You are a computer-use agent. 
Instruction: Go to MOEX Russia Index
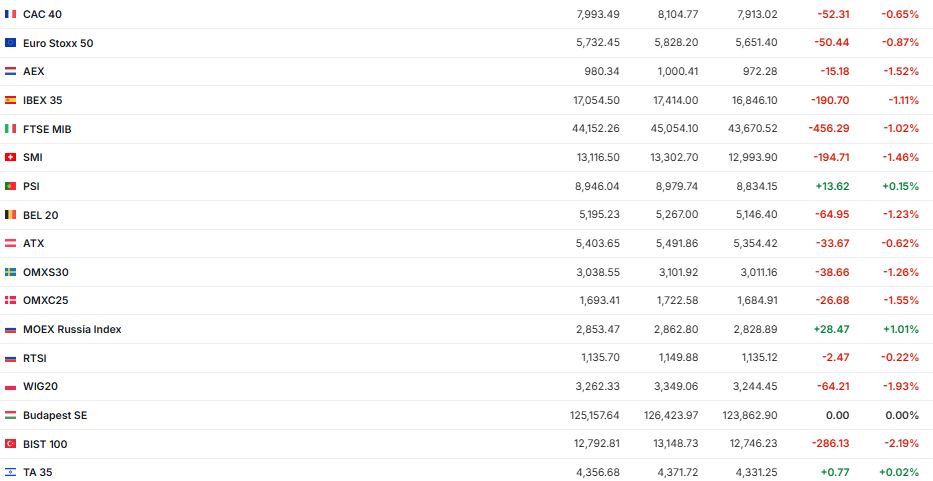click(72, 329)
